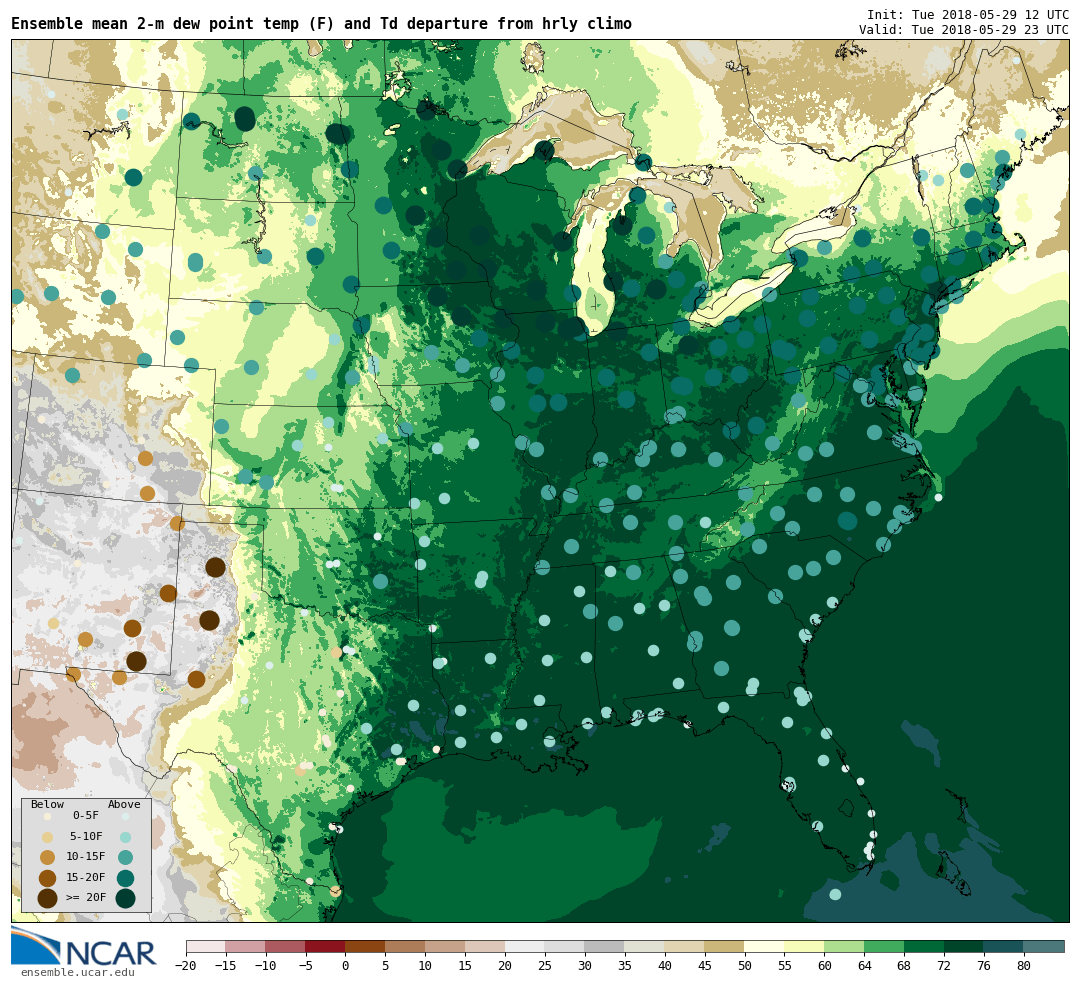Click the '0' color bar tick label
Screen dimensions: 1080x985
tap(346, 966)
